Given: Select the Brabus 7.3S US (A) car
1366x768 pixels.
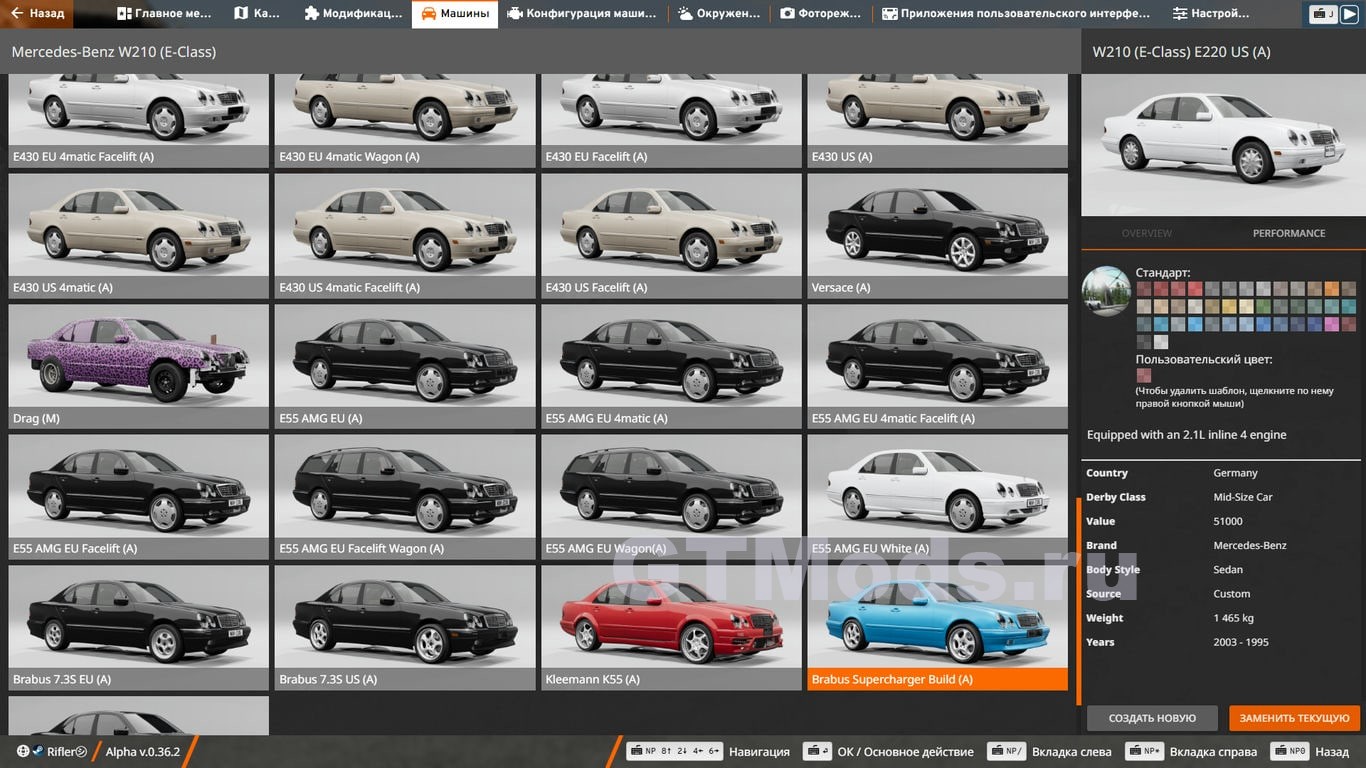Looking at the screenshot, I should point(405,628).
